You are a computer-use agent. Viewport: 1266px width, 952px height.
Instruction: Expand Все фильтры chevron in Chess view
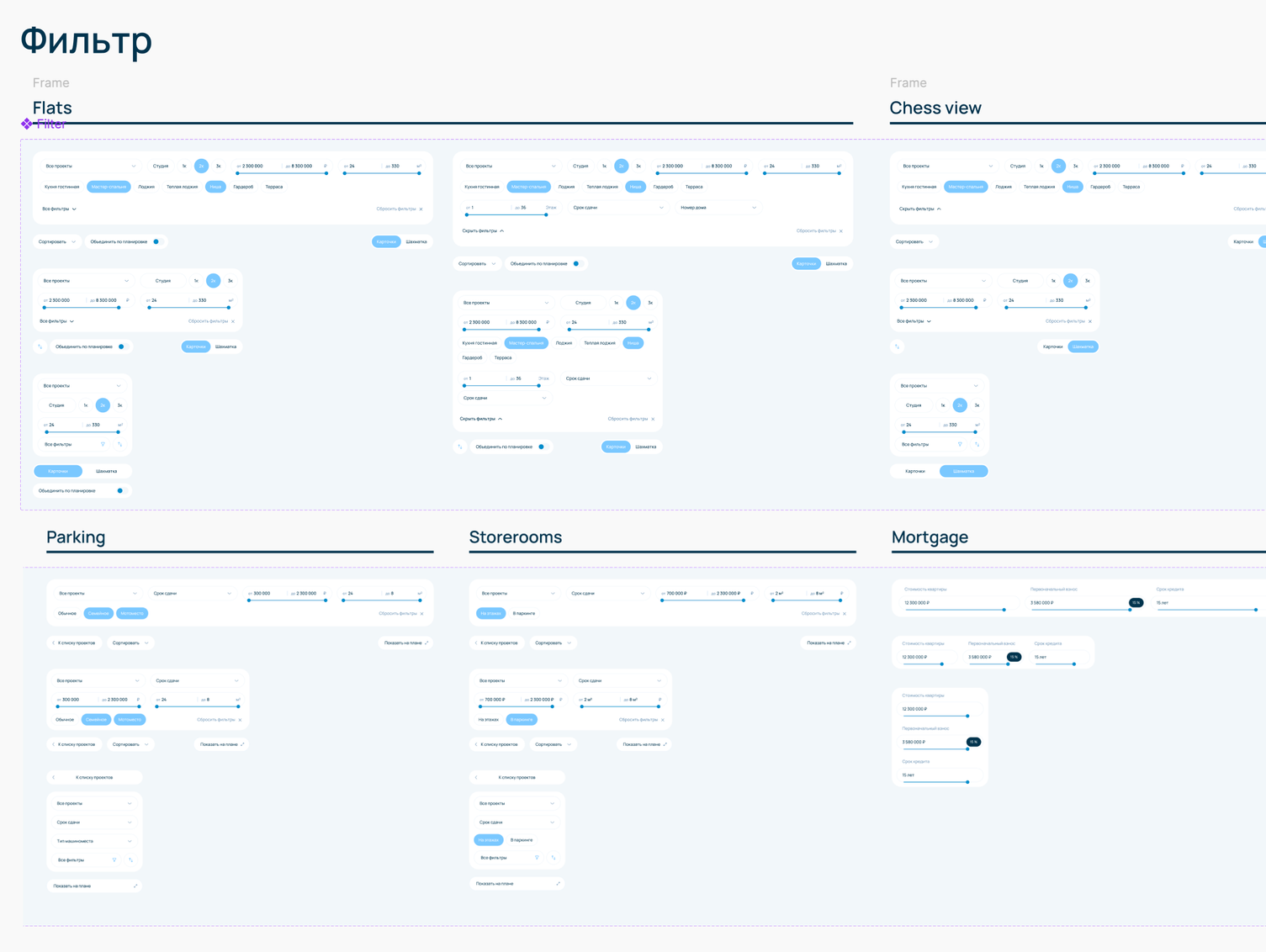(929, 321)
